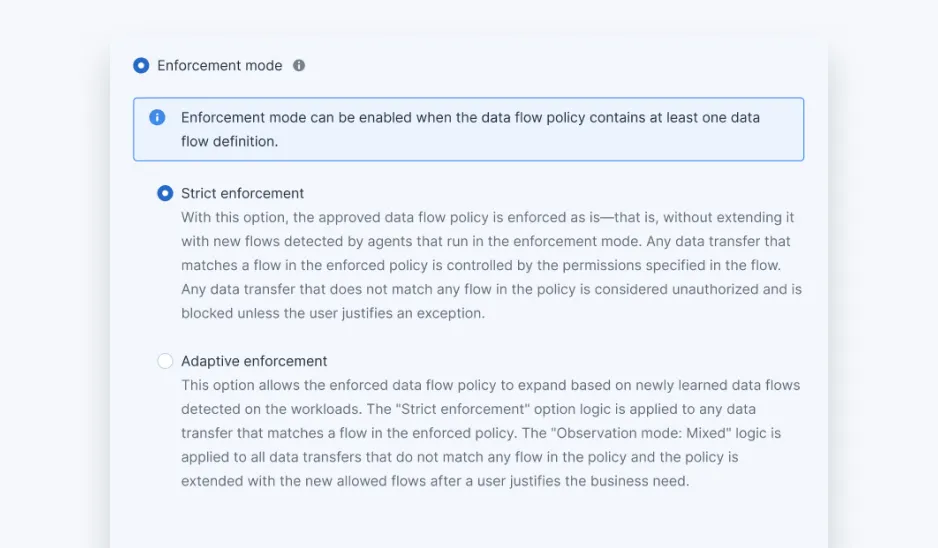
Task: Click the line "blocked unless the user justifies an exception."
Action: (332, 313)
